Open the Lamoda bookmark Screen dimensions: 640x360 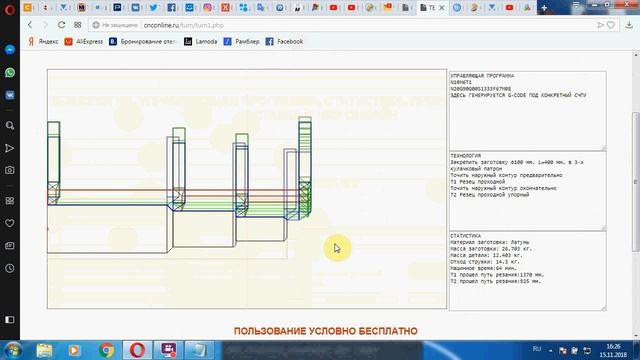click(x=200, y=42)
